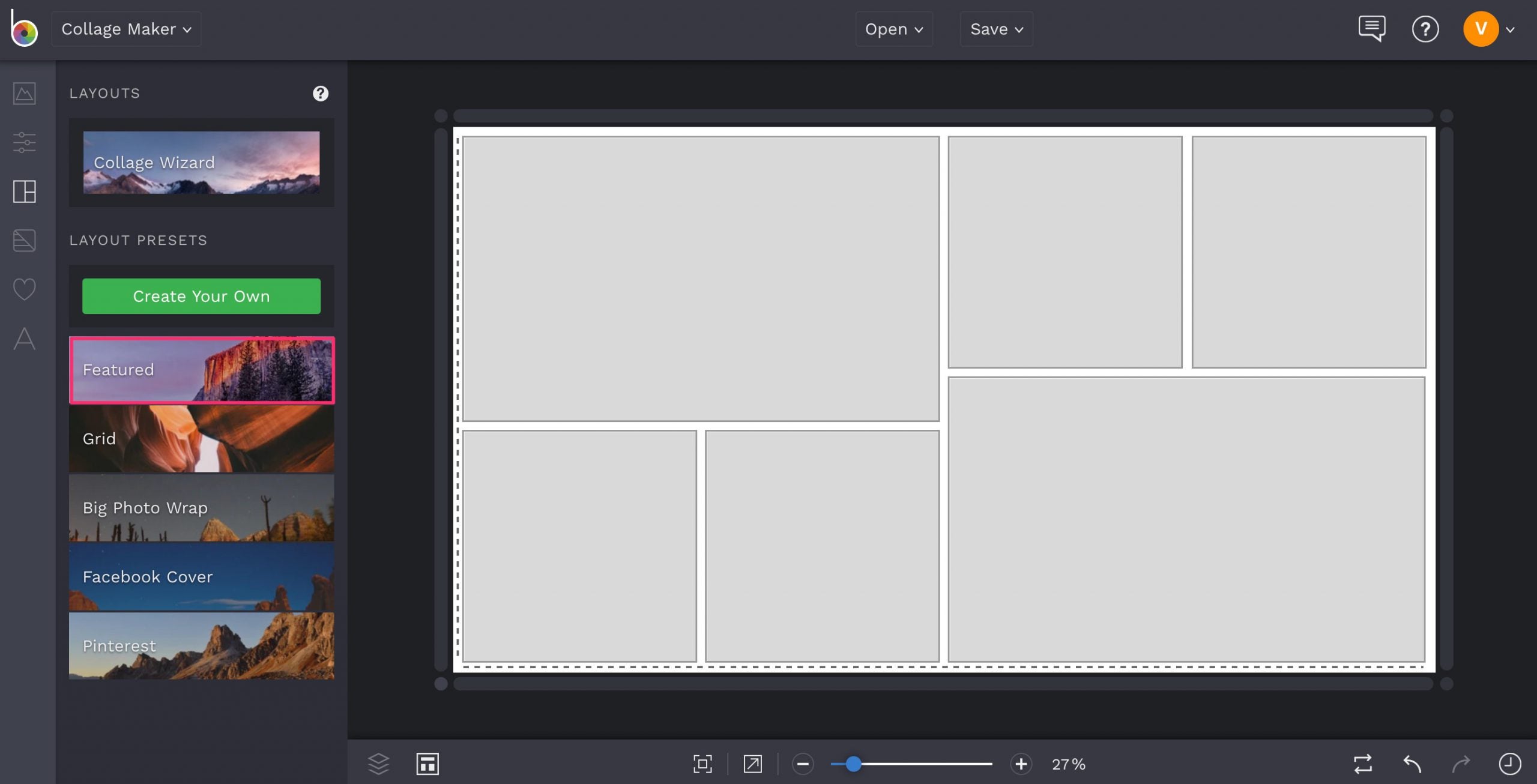Open the Image Manager sidebar icon
Viewport: 1537px width, 784px height.
point(24,94)
